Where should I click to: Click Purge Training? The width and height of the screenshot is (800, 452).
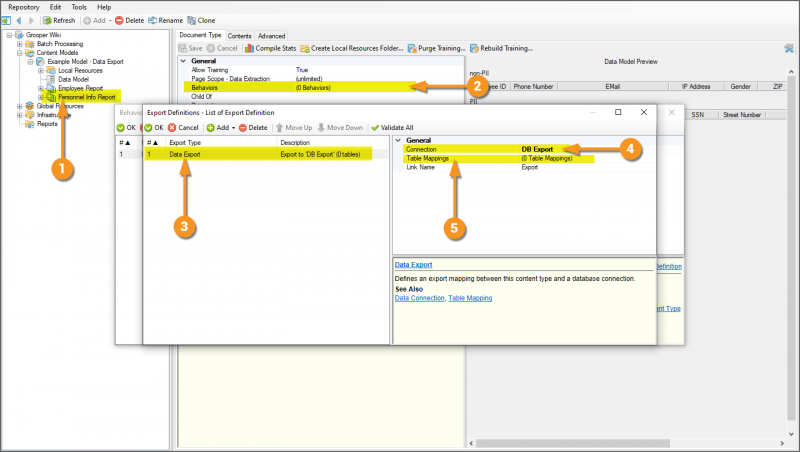437,48
